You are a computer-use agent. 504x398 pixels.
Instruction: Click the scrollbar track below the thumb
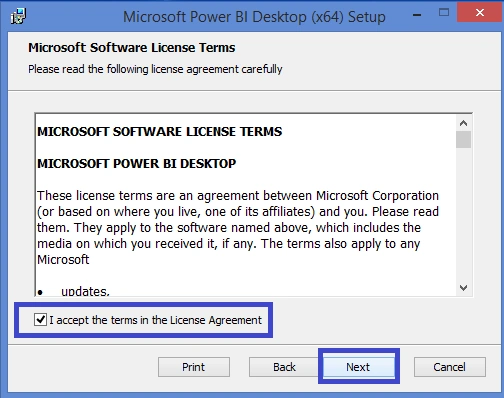tap(463, 213)
